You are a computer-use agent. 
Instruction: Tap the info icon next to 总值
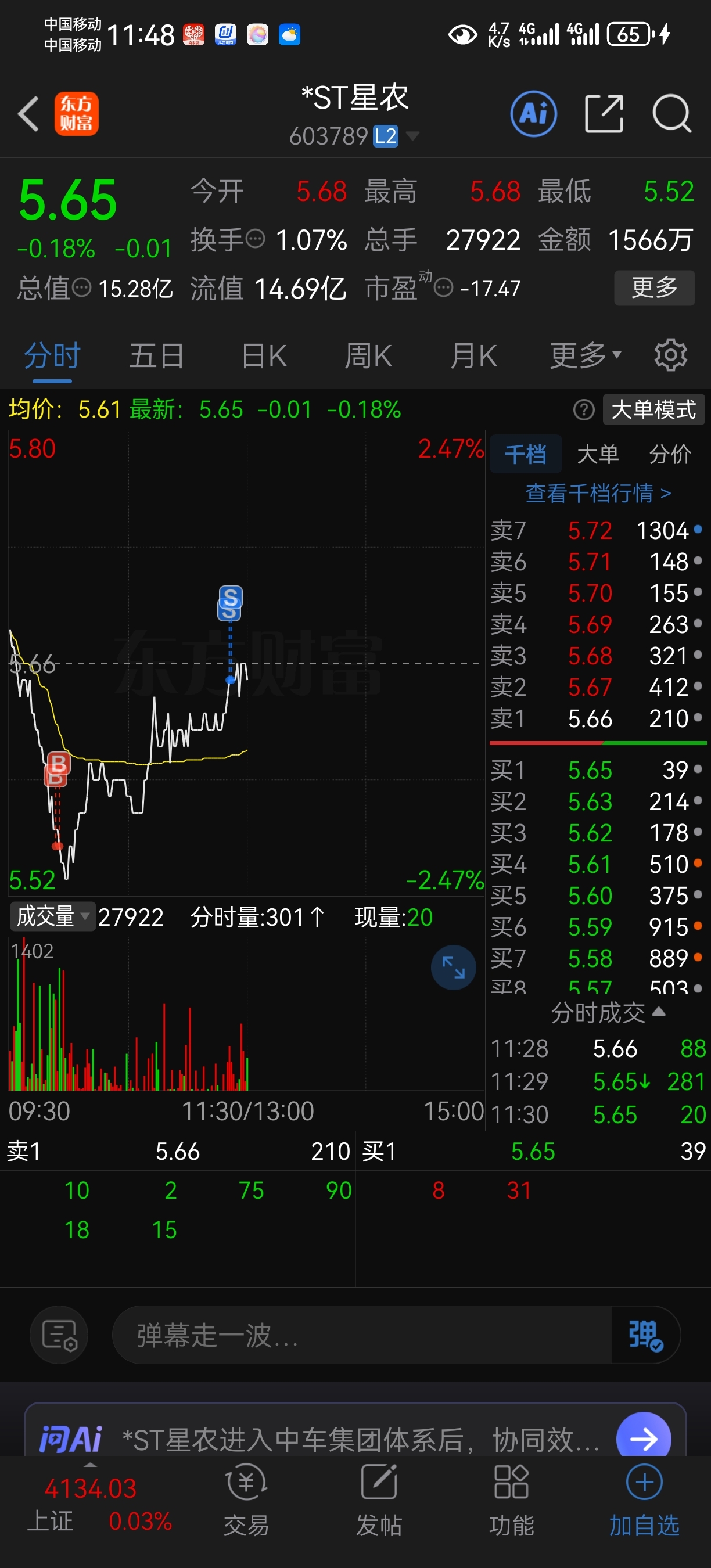(x=81, y=288)
